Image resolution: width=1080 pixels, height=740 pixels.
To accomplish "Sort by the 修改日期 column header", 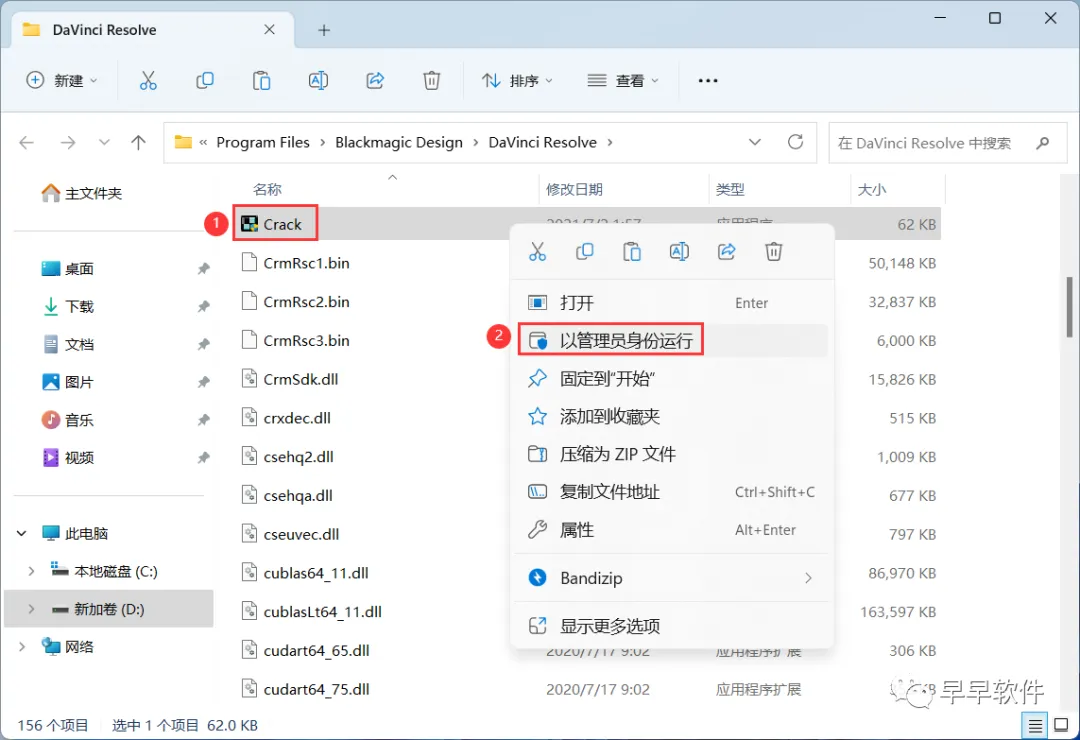I will point(574,189).
